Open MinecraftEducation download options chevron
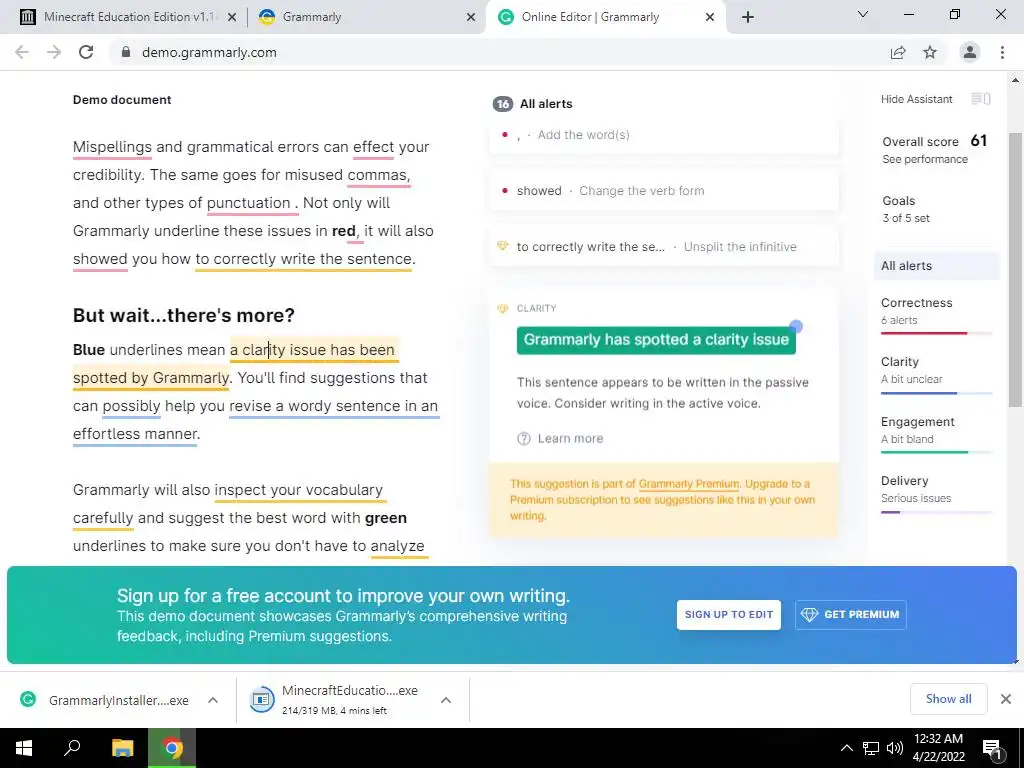This screenshot has height=768, width=1024. [446, 700]
